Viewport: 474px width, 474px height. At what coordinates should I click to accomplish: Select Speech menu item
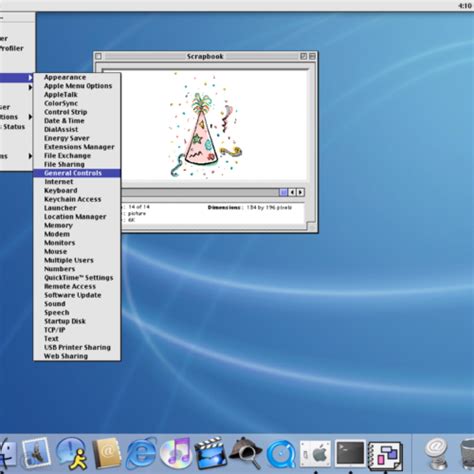click(77, 313)
